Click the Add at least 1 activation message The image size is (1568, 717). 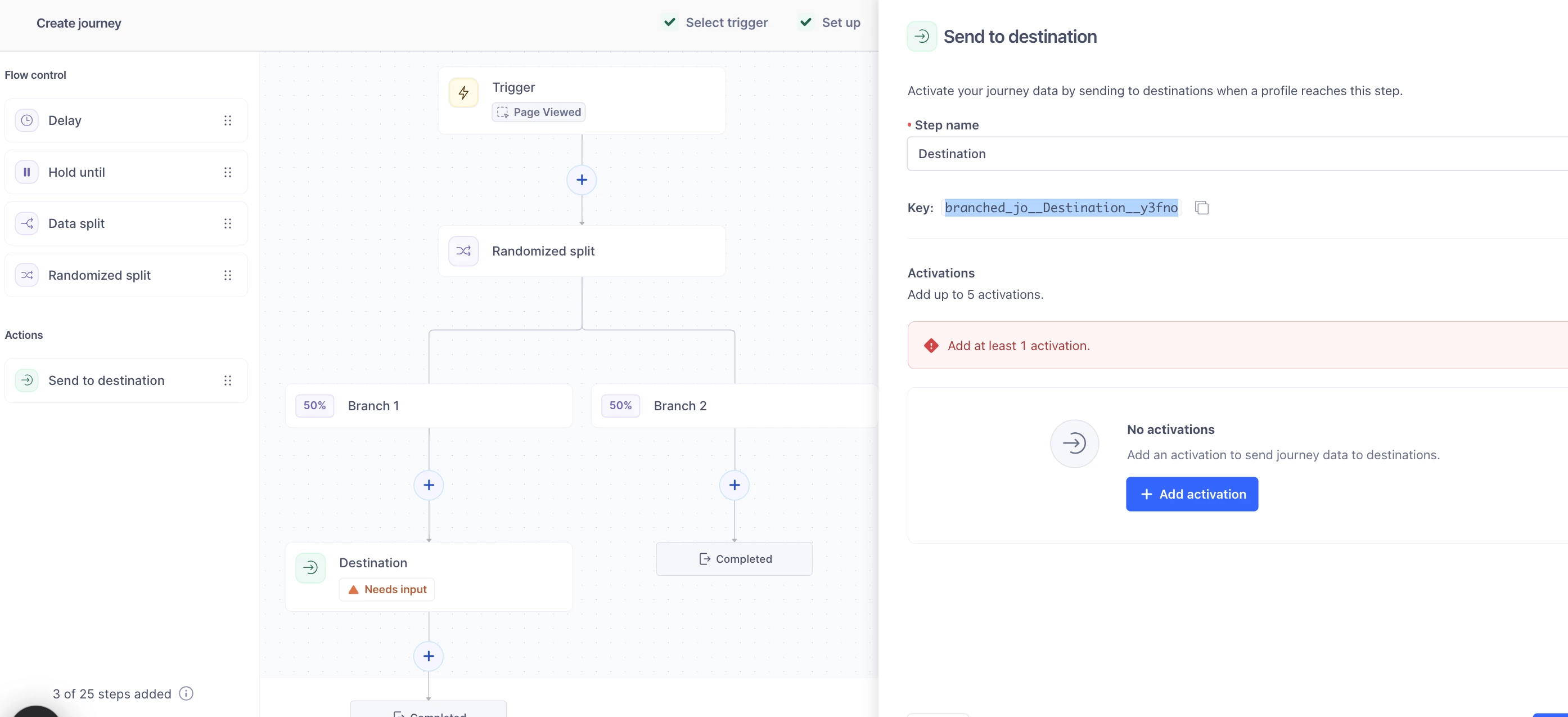[1019, 346]
